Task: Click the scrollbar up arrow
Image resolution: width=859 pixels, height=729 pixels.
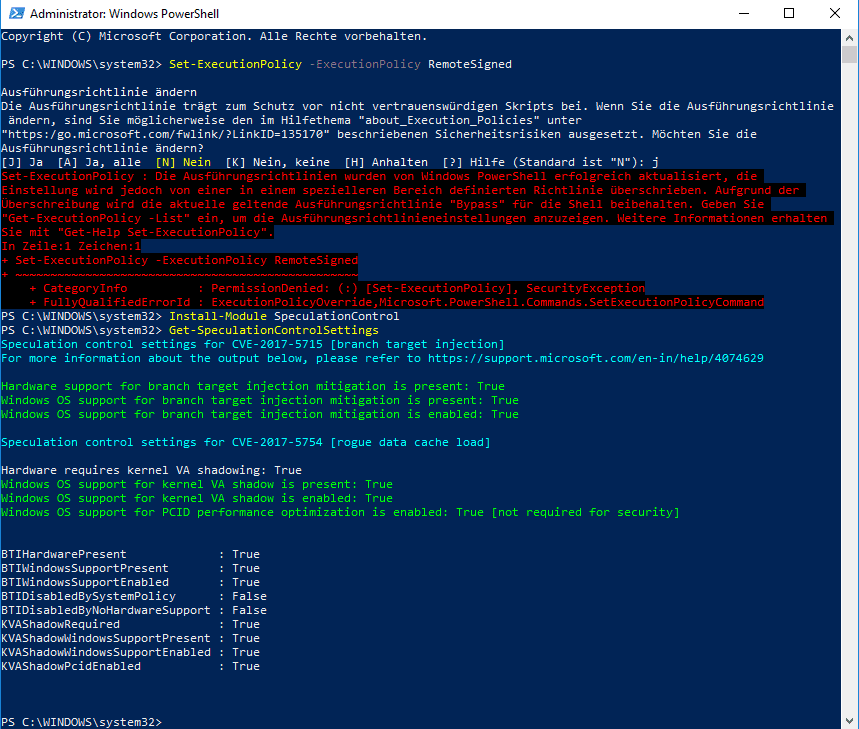Action: point(849,38)
